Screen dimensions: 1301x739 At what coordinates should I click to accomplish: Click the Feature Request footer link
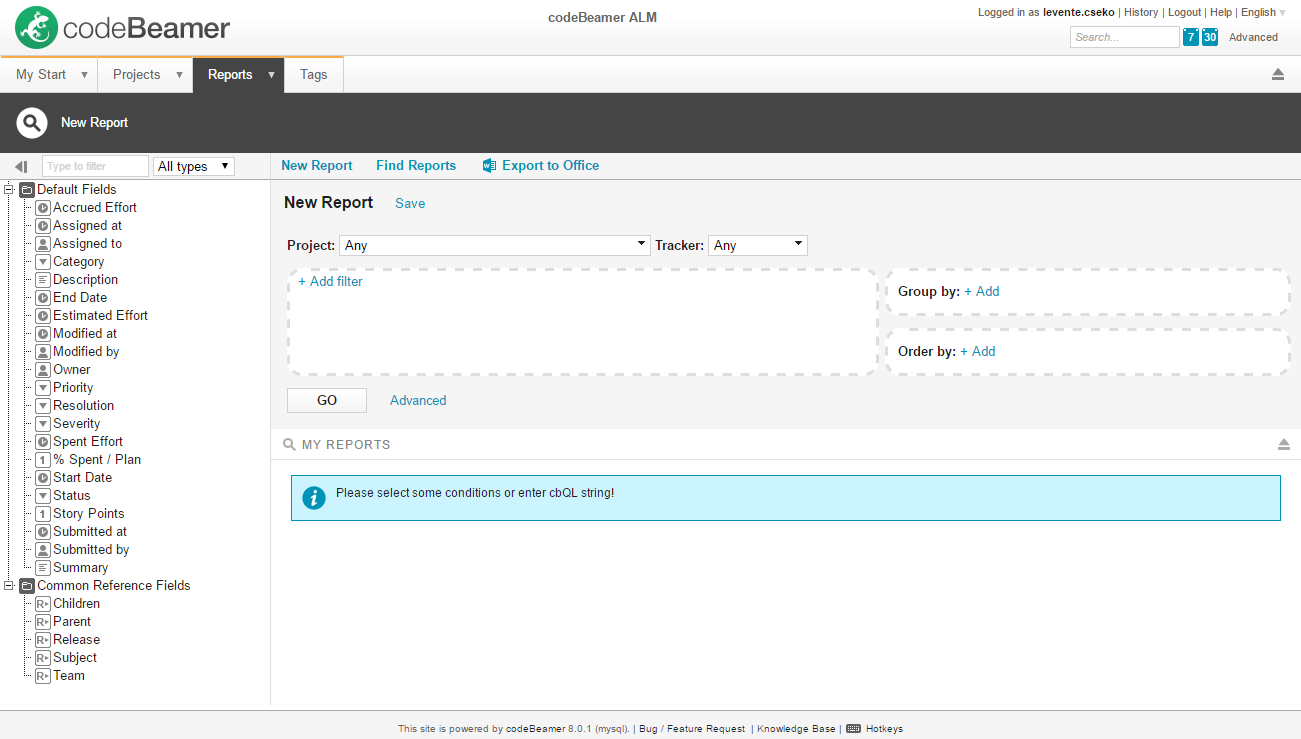[706, 729]
